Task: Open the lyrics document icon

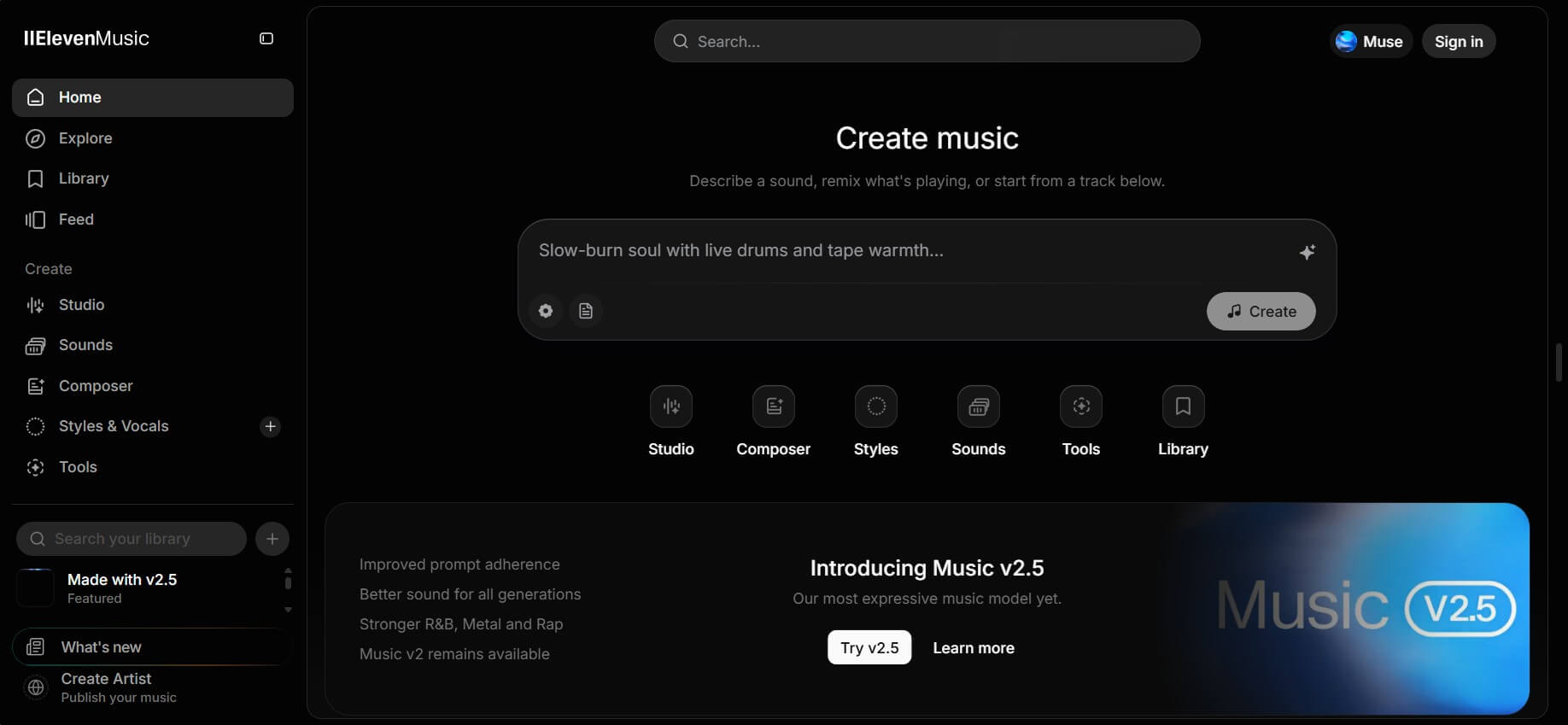Action: coord(586,311)
